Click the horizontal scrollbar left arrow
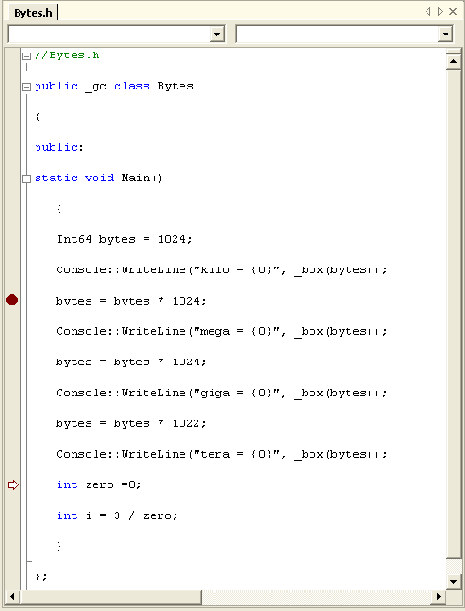 pos(12,596)
